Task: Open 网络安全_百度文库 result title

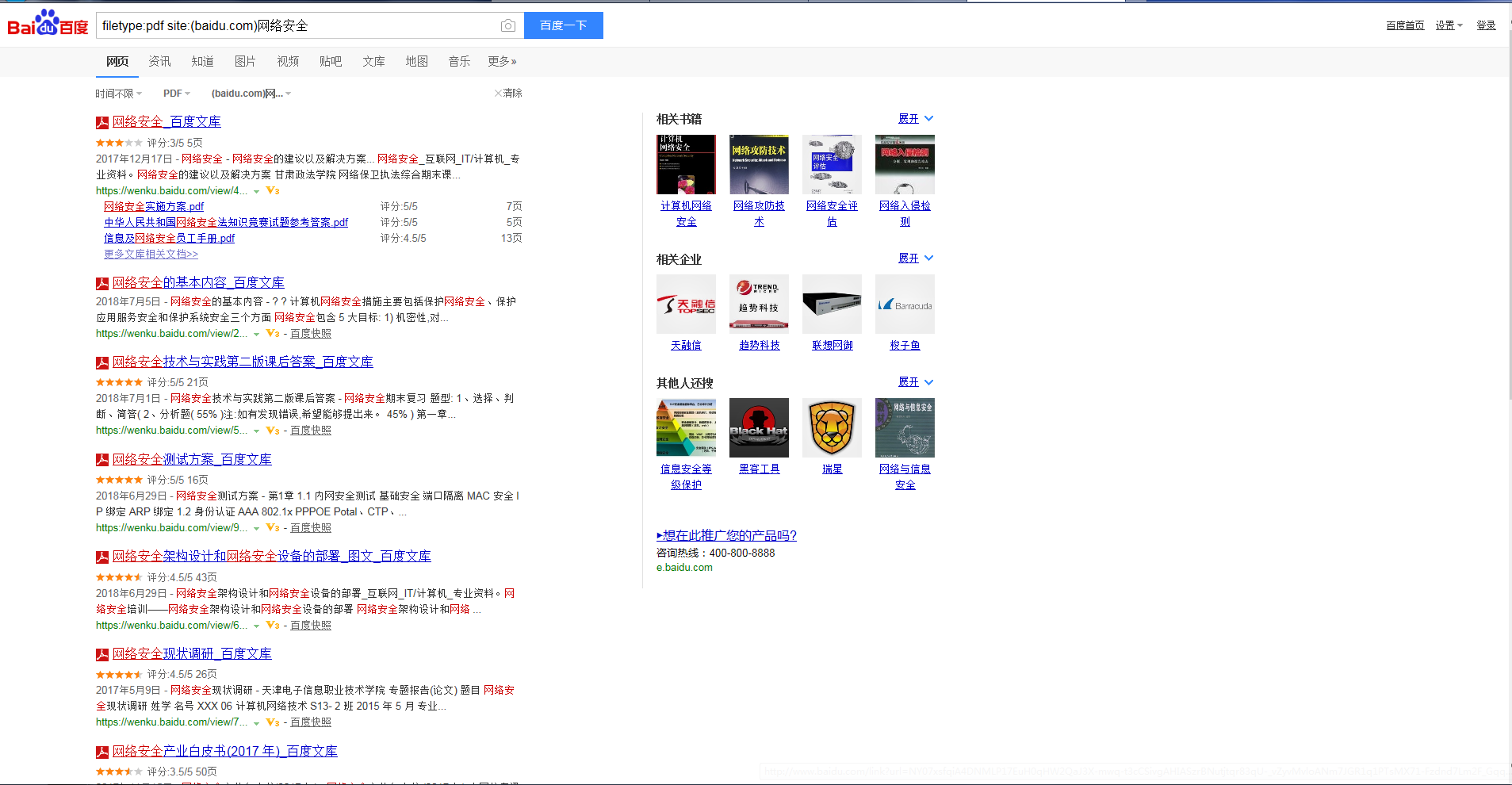Action: [x=167, y=121]
